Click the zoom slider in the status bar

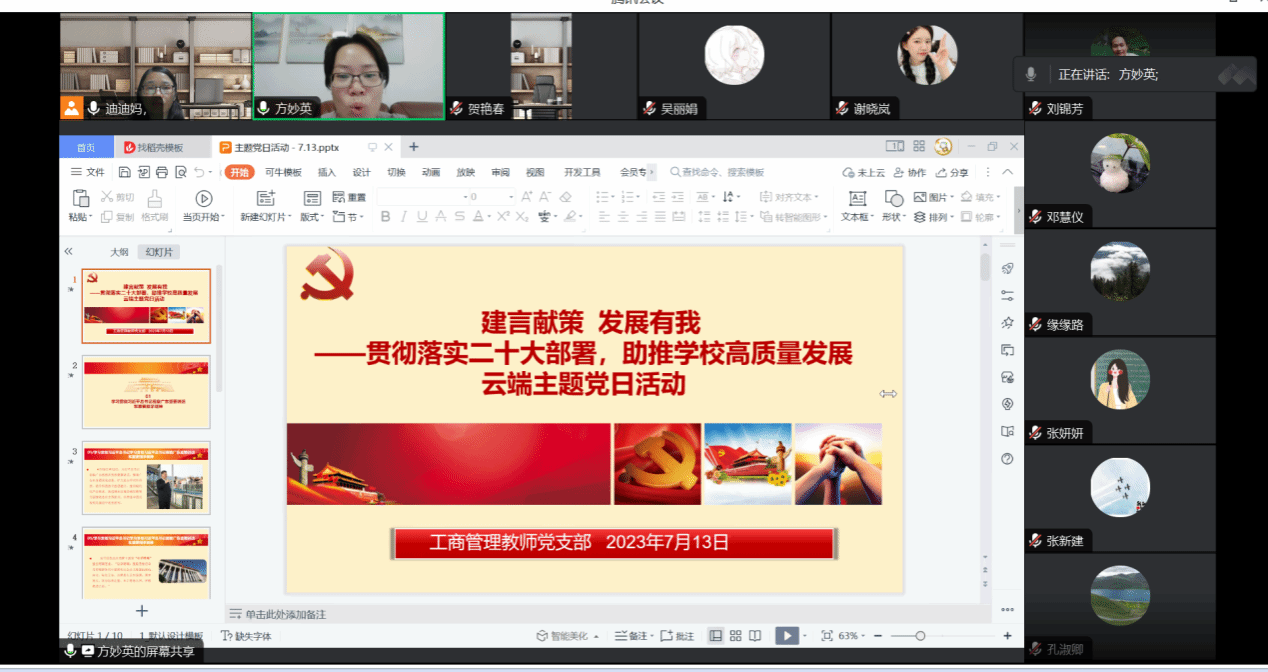click(920, 636)
